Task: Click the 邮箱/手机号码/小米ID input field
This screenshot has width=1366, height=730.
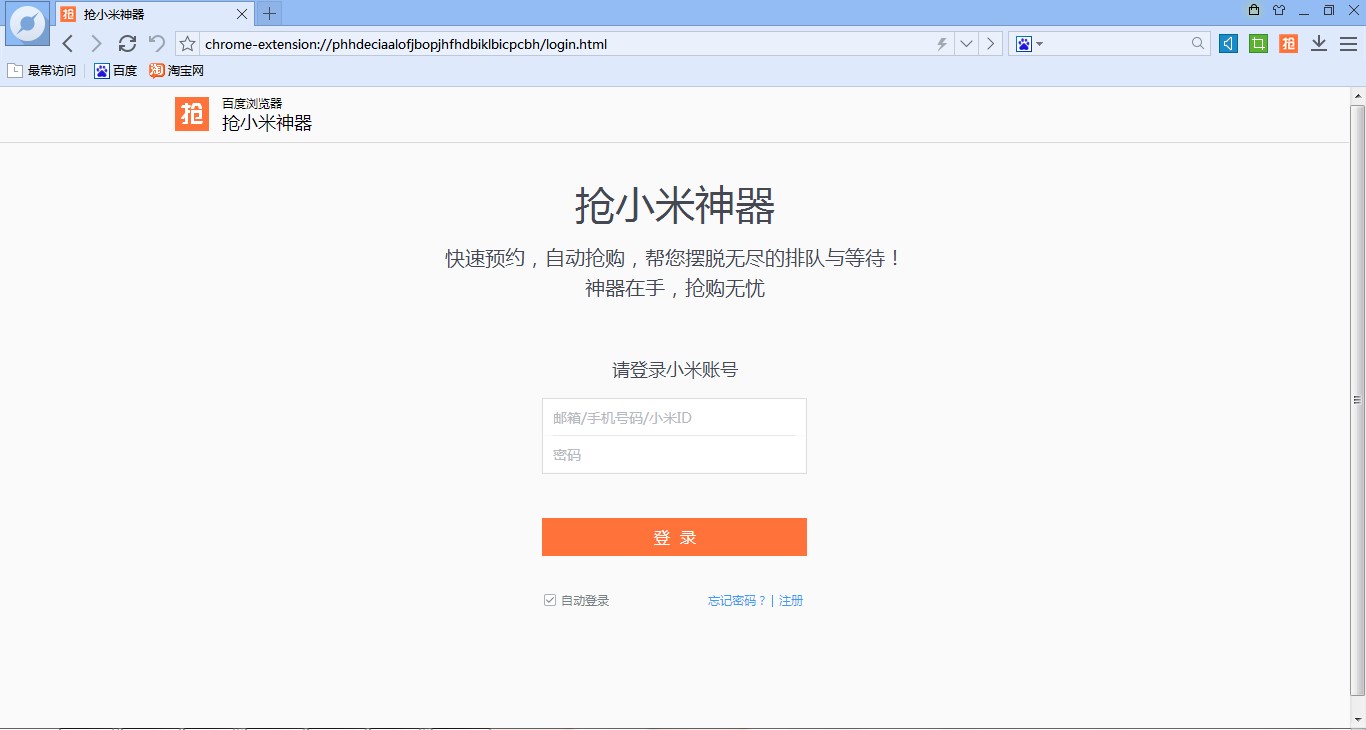Action: click(674, 418)
